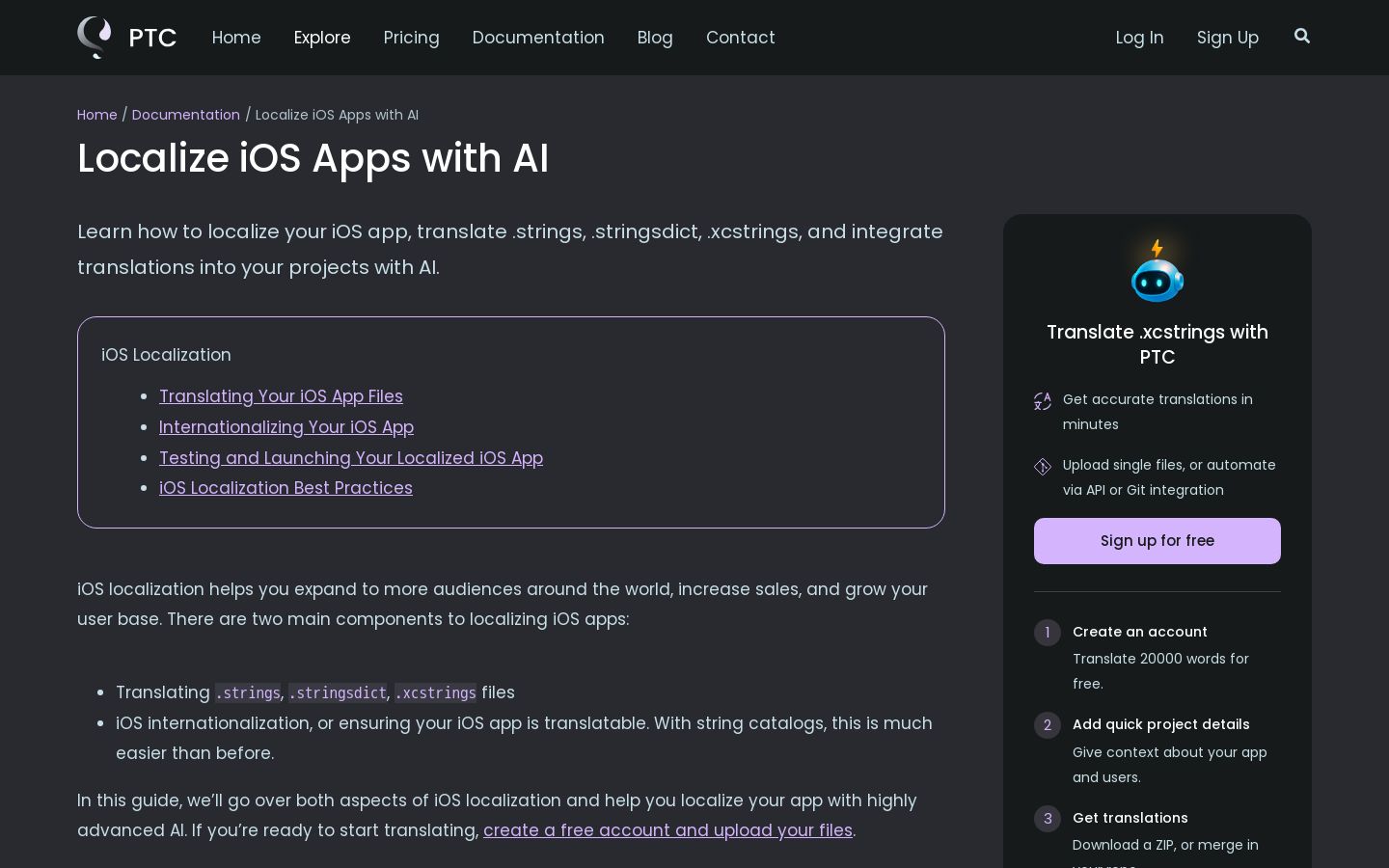Click the Add quick project details step title
1389x868 pixels.
pyautogui.click(x=1161, y=724)
